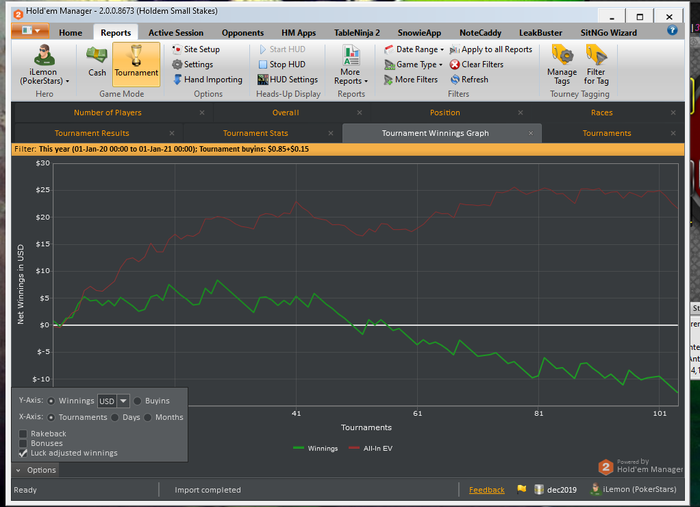Image resolution: width=700 pixels, height=507 pixels.
Task: Open Filter for Tag
Action: point(596,65)
